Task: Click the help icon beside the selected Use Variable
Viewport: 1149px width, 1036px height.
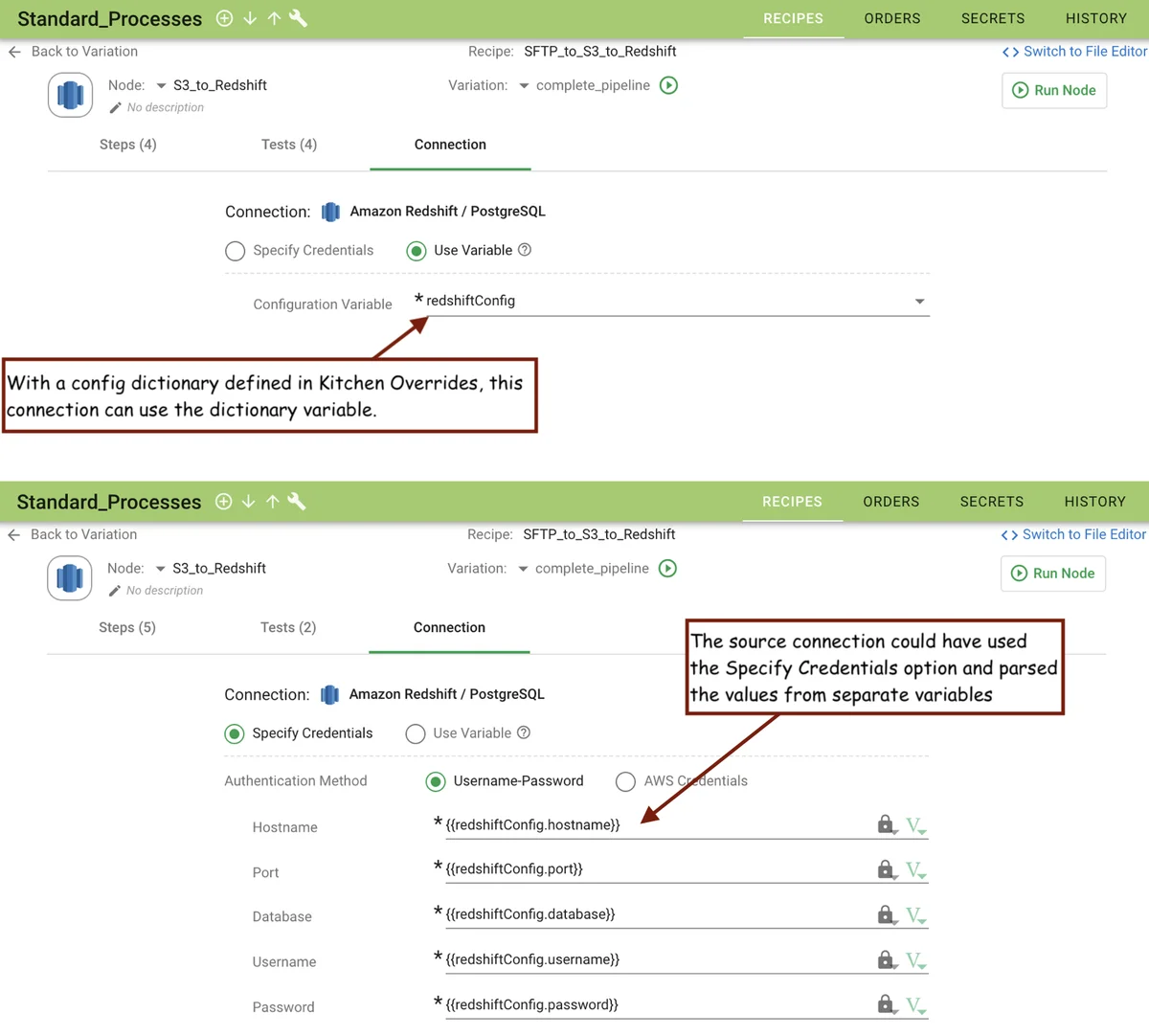Action: coord(525,250)
